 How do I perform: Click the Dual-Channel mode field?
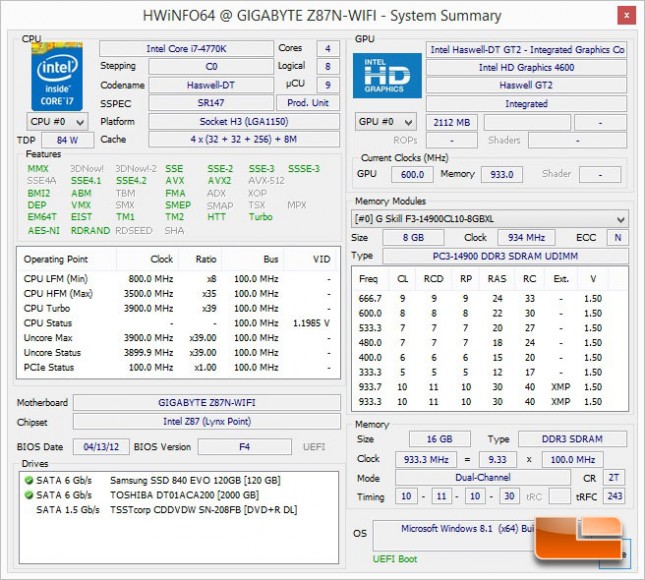[x=483, y=478]
